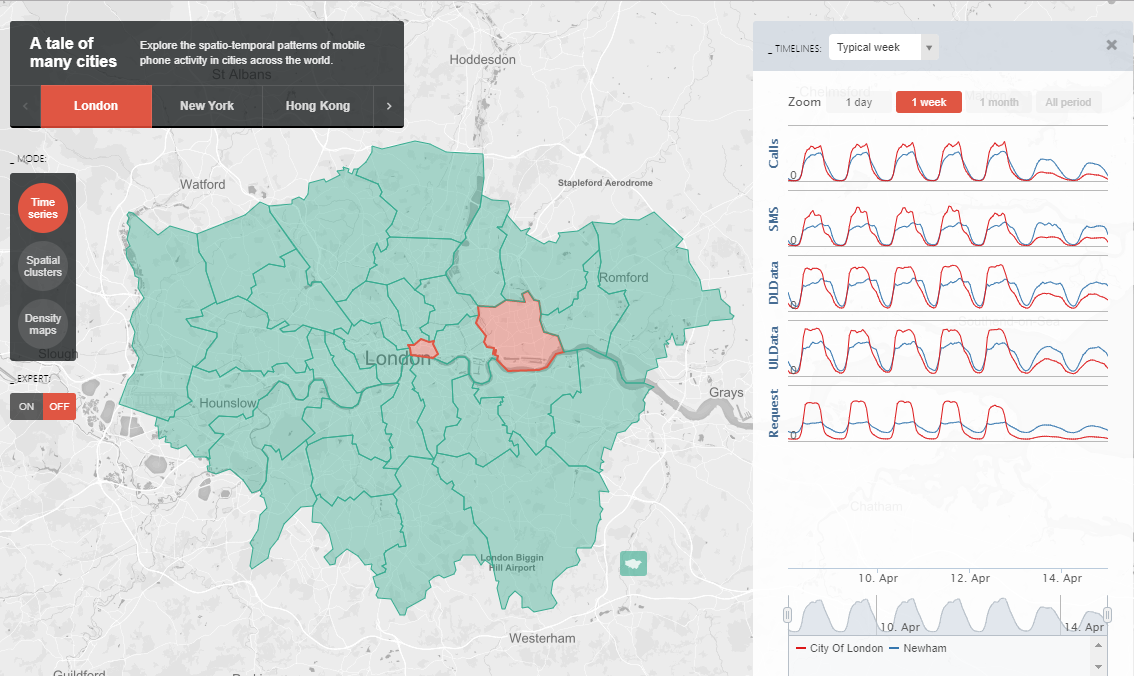Image resolution: width=1134 pixels, height=676 pixels.
Task: Select the red Newham borough on map
Action: click(519, 334)
